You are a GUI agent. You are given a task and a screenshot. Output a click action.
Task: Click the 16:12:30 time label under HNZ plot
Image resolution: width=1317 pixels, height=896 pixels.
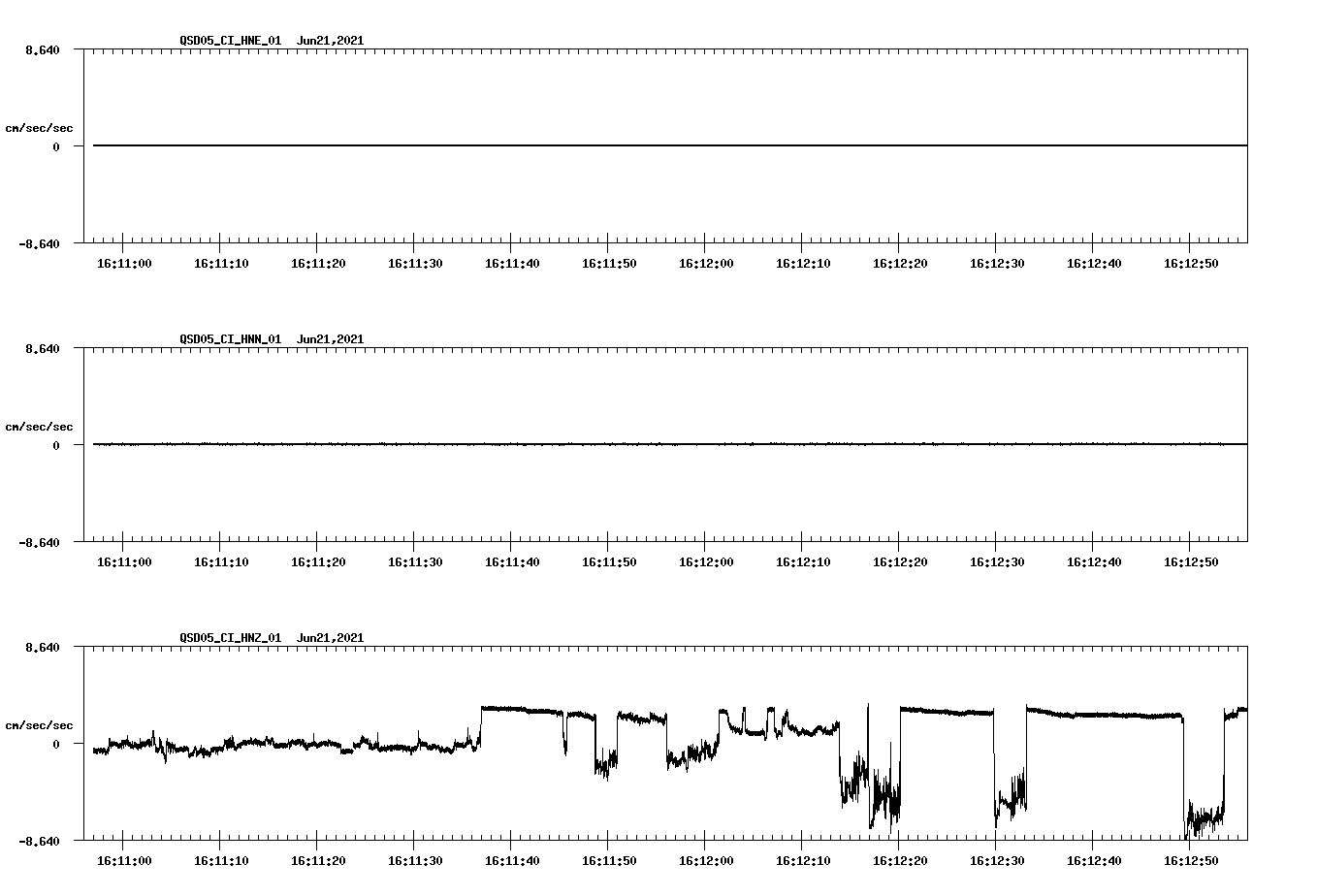(x=997, y=861)
